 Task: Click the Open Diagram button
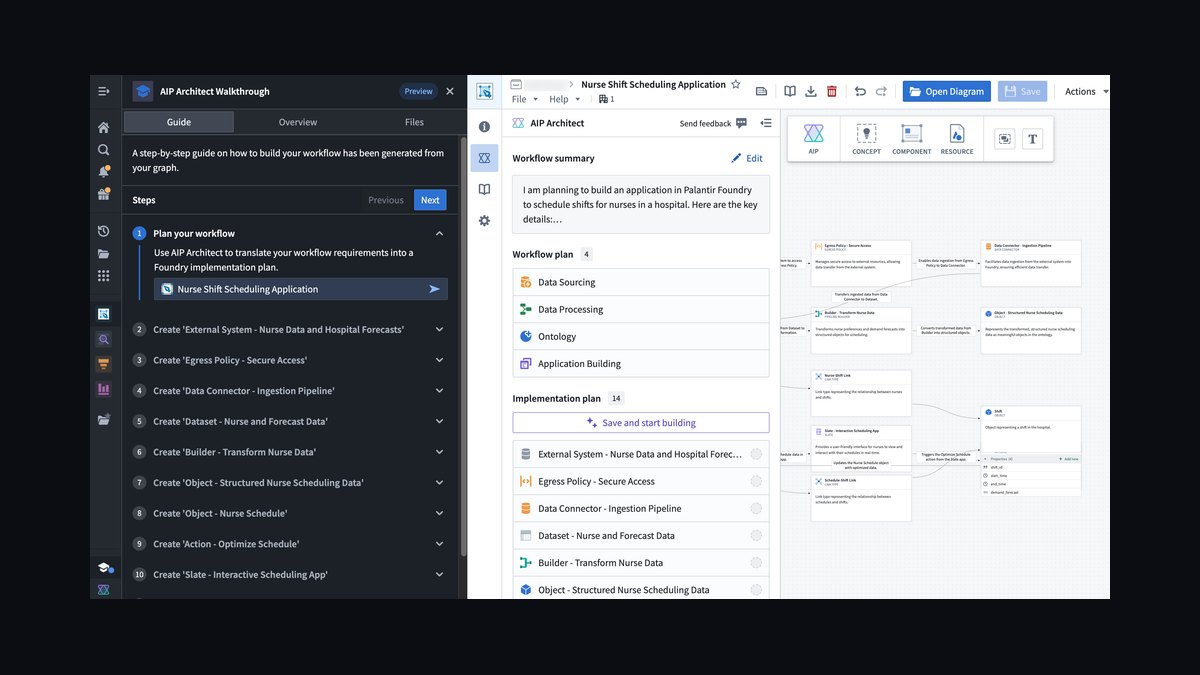(x=947, y=91)
